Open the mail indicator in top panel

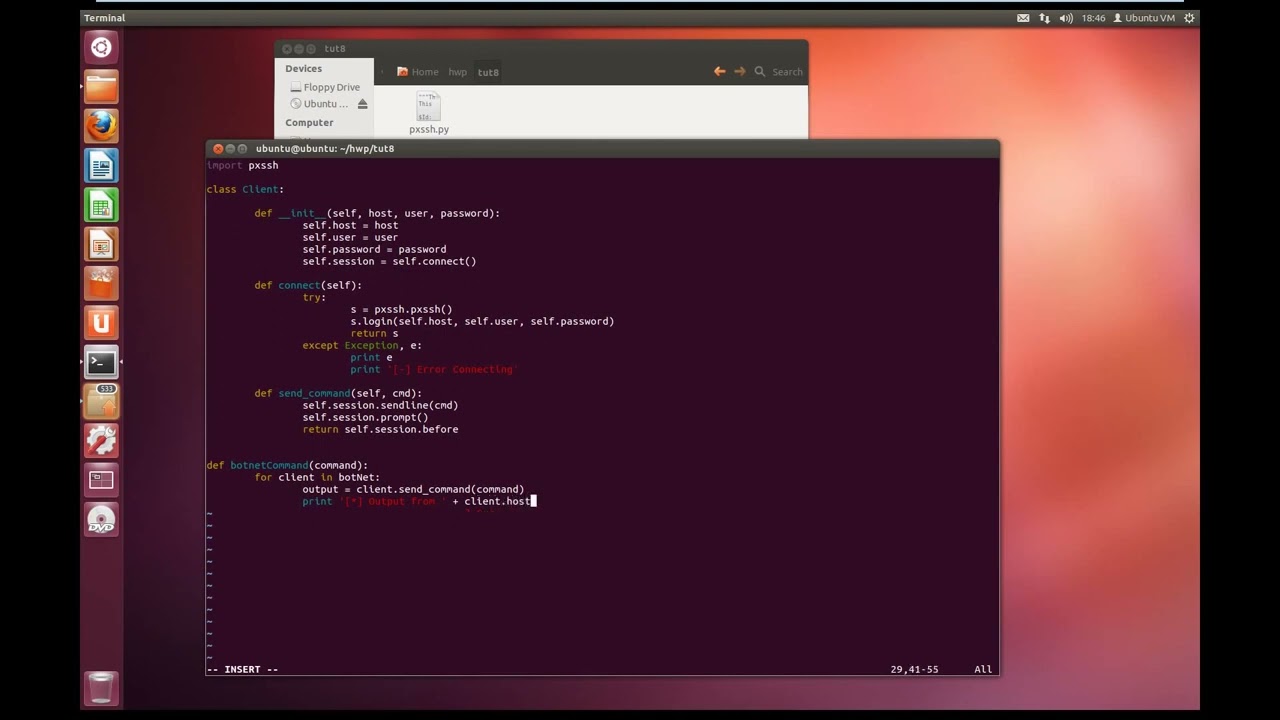pos(1023,18)
